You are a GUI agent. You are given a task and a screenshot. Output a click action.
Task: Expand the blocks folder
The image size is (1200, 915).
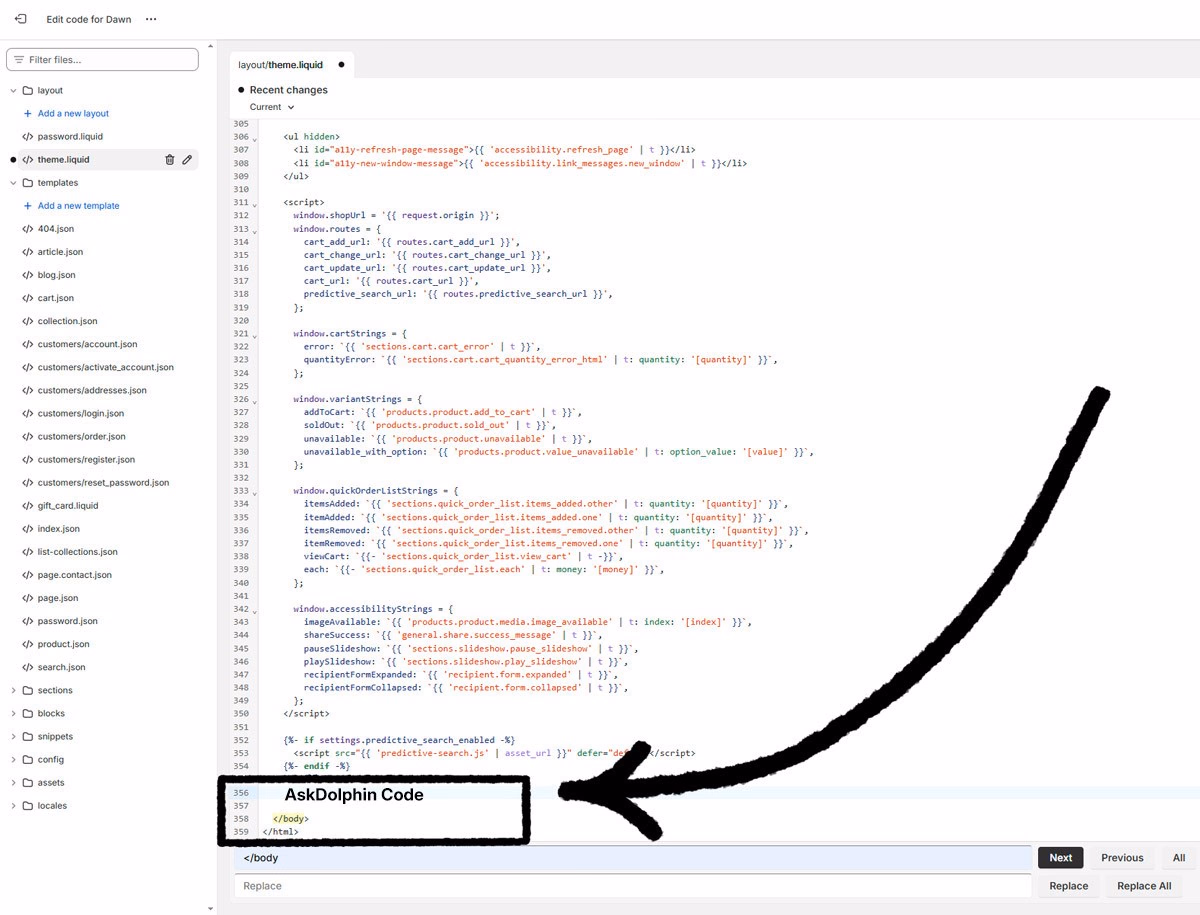[x=14, y=713]
